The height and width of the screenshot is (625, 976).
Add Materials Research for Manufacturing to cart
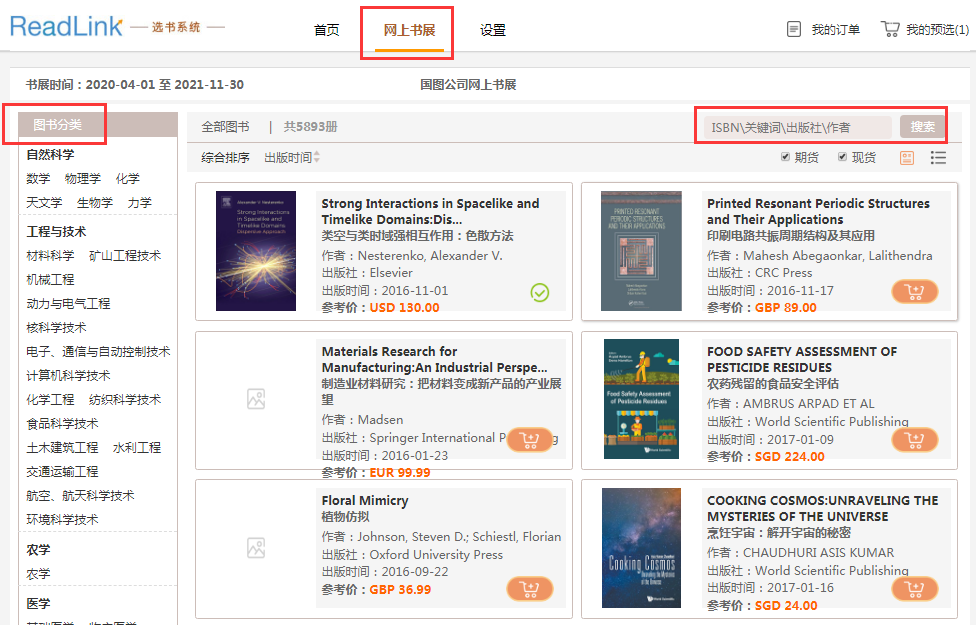pyautogui.click(x=529, y=439)
